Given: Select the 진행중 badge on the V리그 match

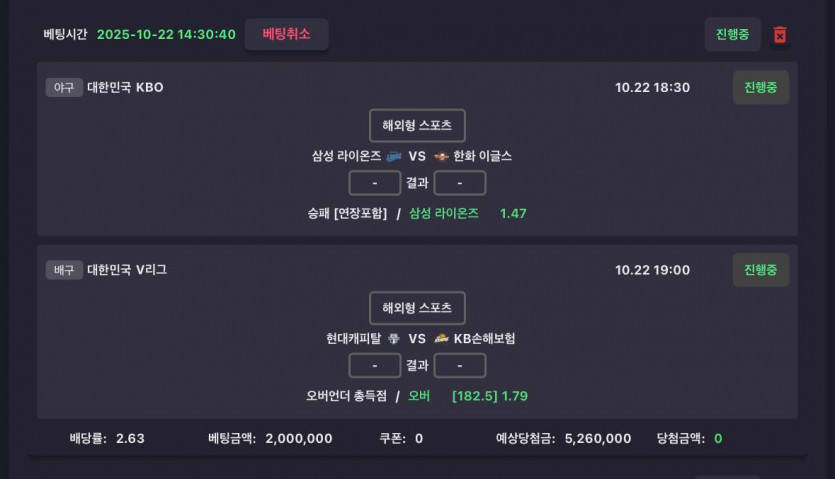Looking at the screenshot, I should (760, 269).
